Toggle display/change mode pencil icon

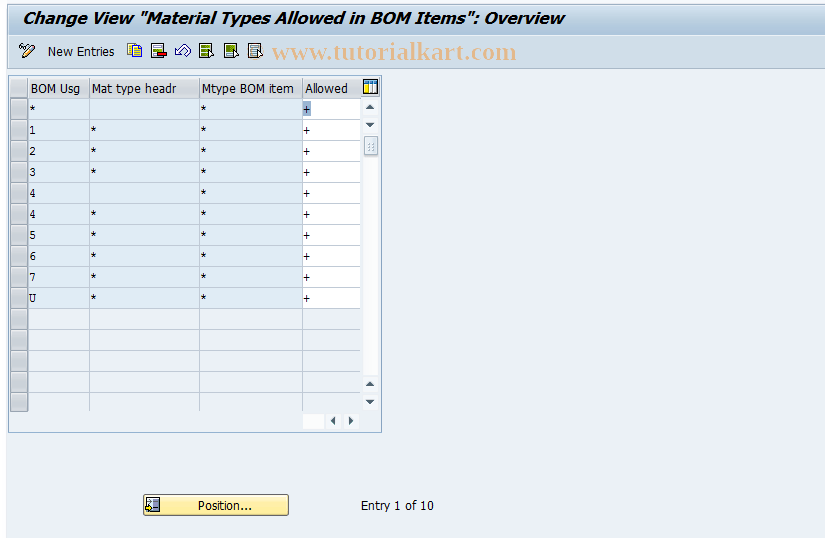click(x=27, y=51)
